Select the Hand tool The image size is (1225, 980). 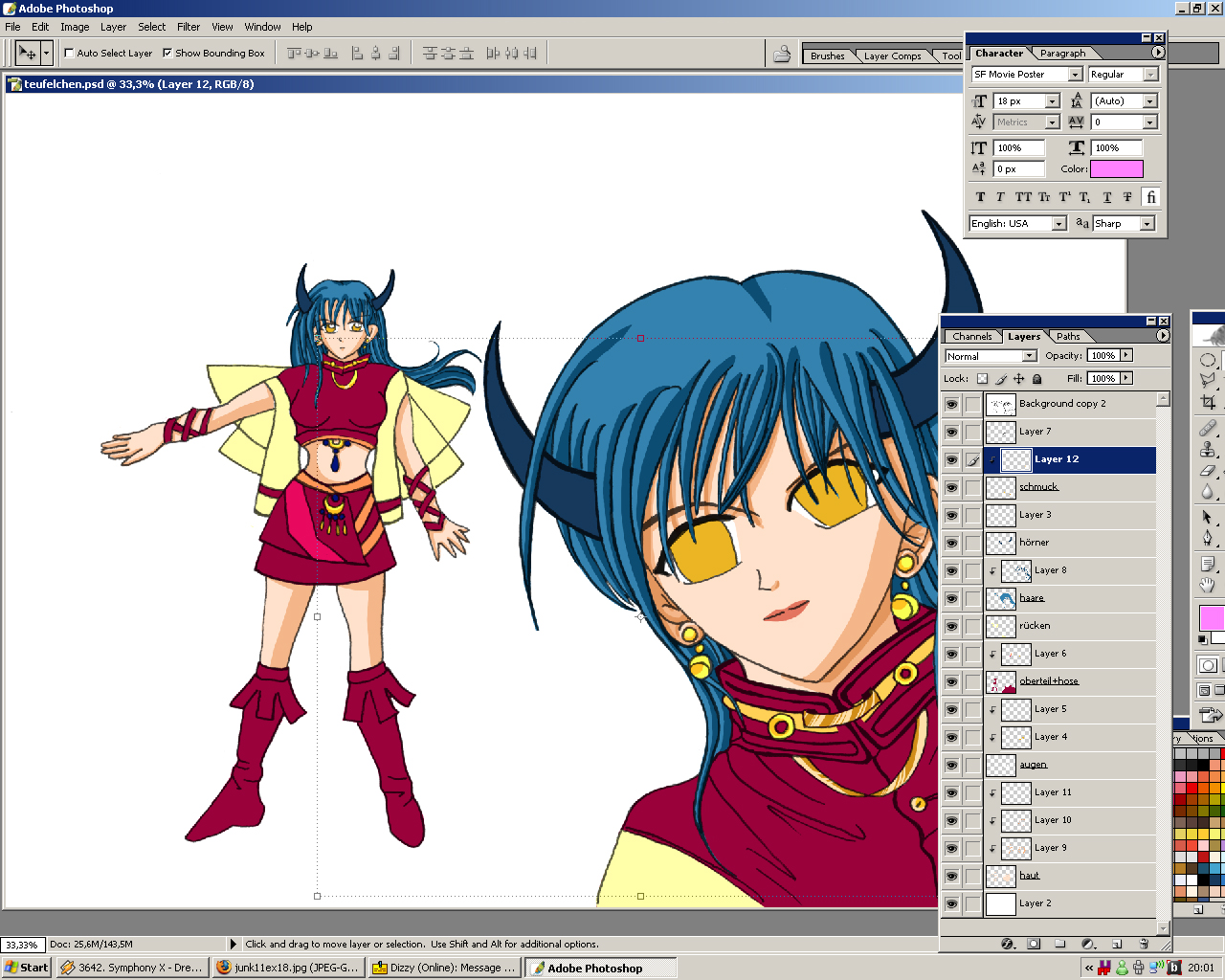click(x=1208, y=585)
